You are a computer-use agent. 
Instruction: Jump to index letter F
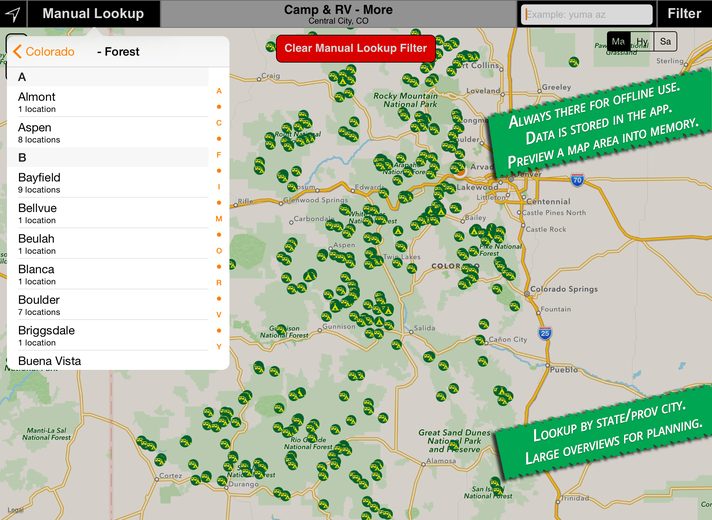pos(219,155)
